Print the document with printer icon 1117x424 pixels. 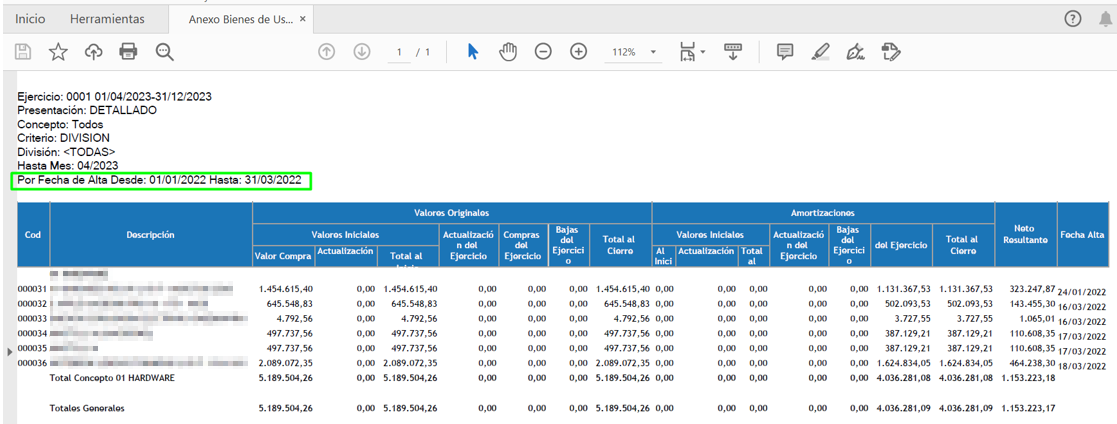click(128, 52)
